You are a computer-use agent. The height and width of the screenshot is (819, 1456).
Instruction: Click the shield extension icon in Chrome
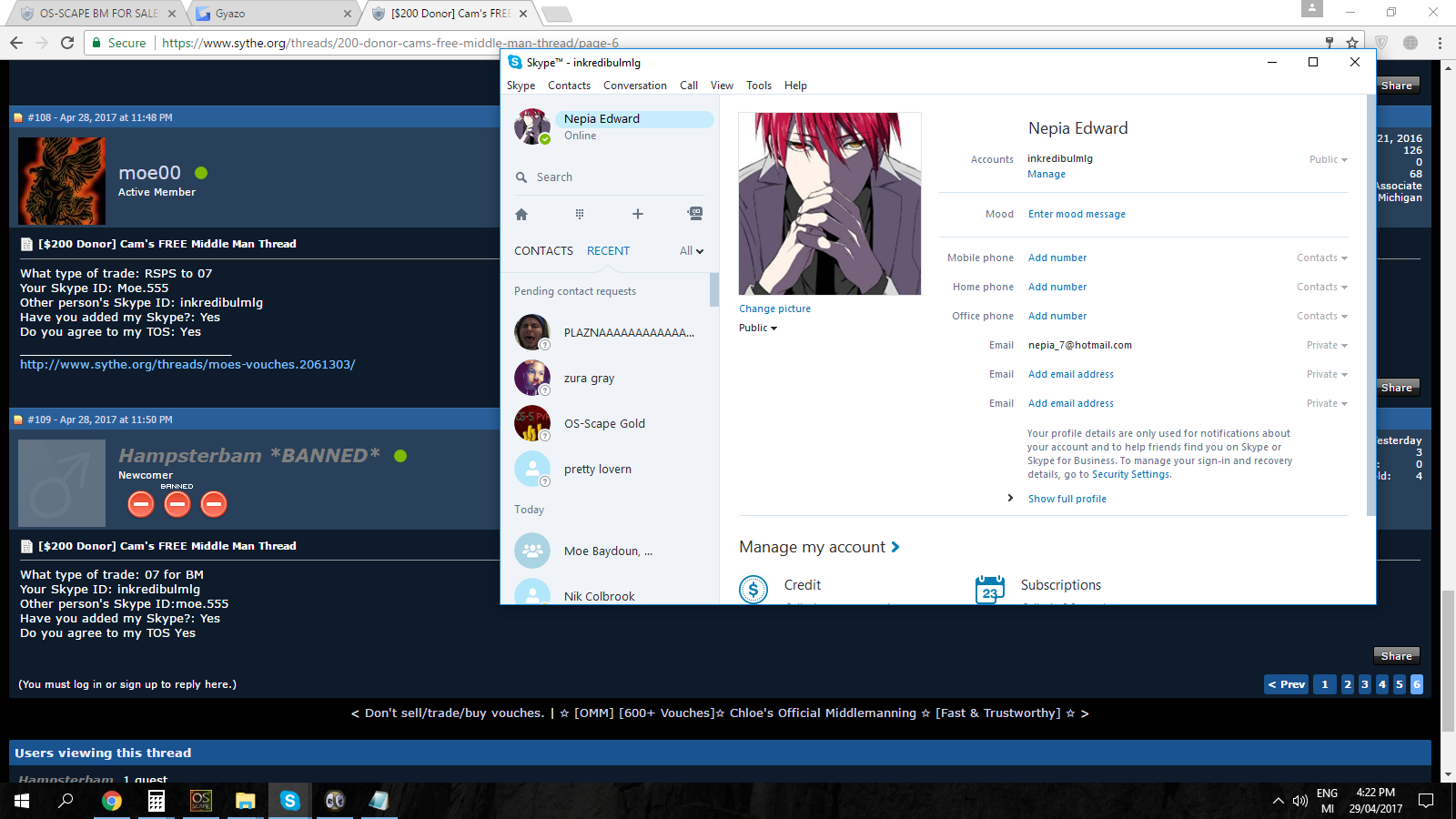coord(1381,43)
